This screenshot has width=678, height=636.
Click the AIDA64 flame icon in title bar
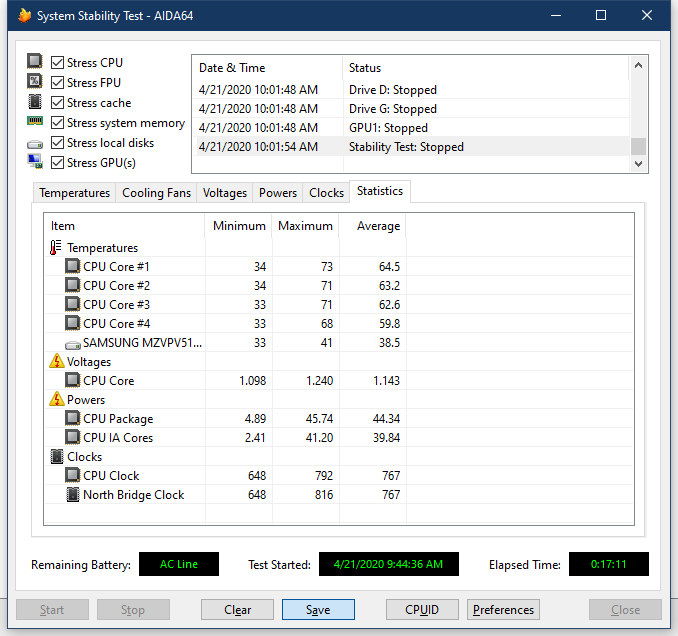click(25, 16)
